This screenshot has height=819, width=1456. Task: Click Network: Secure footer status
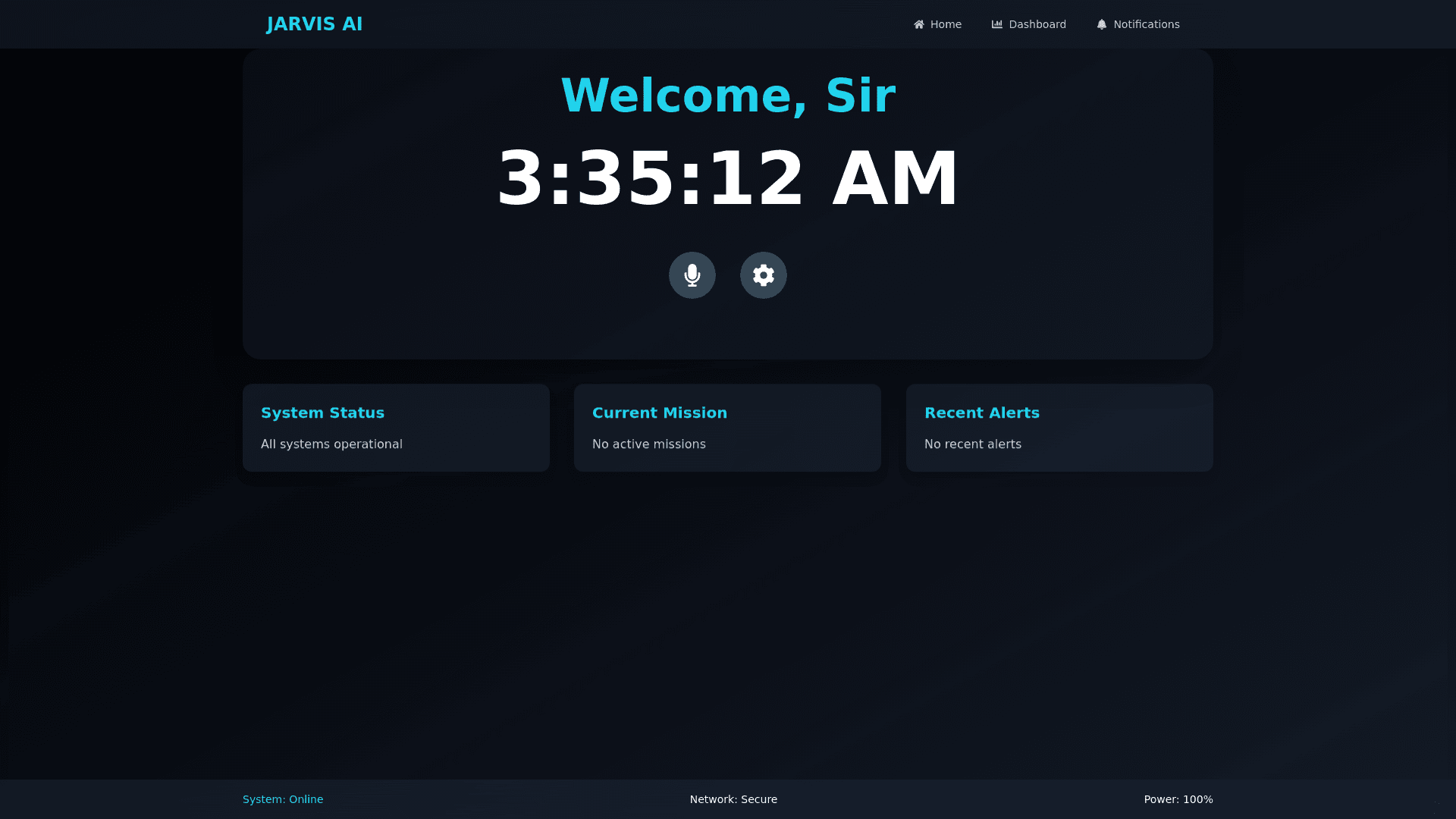pos(733,799)
